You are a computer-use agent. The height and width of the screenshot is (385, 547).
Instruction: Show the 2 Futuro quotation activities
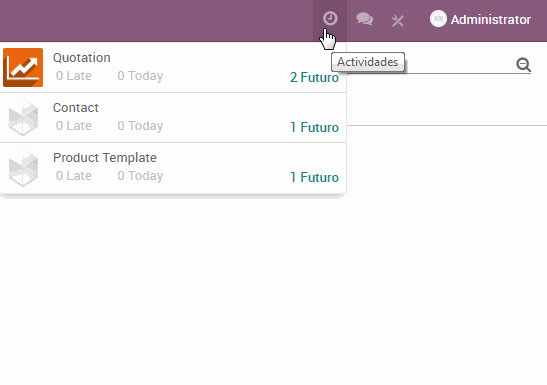(x=314, y=77)
